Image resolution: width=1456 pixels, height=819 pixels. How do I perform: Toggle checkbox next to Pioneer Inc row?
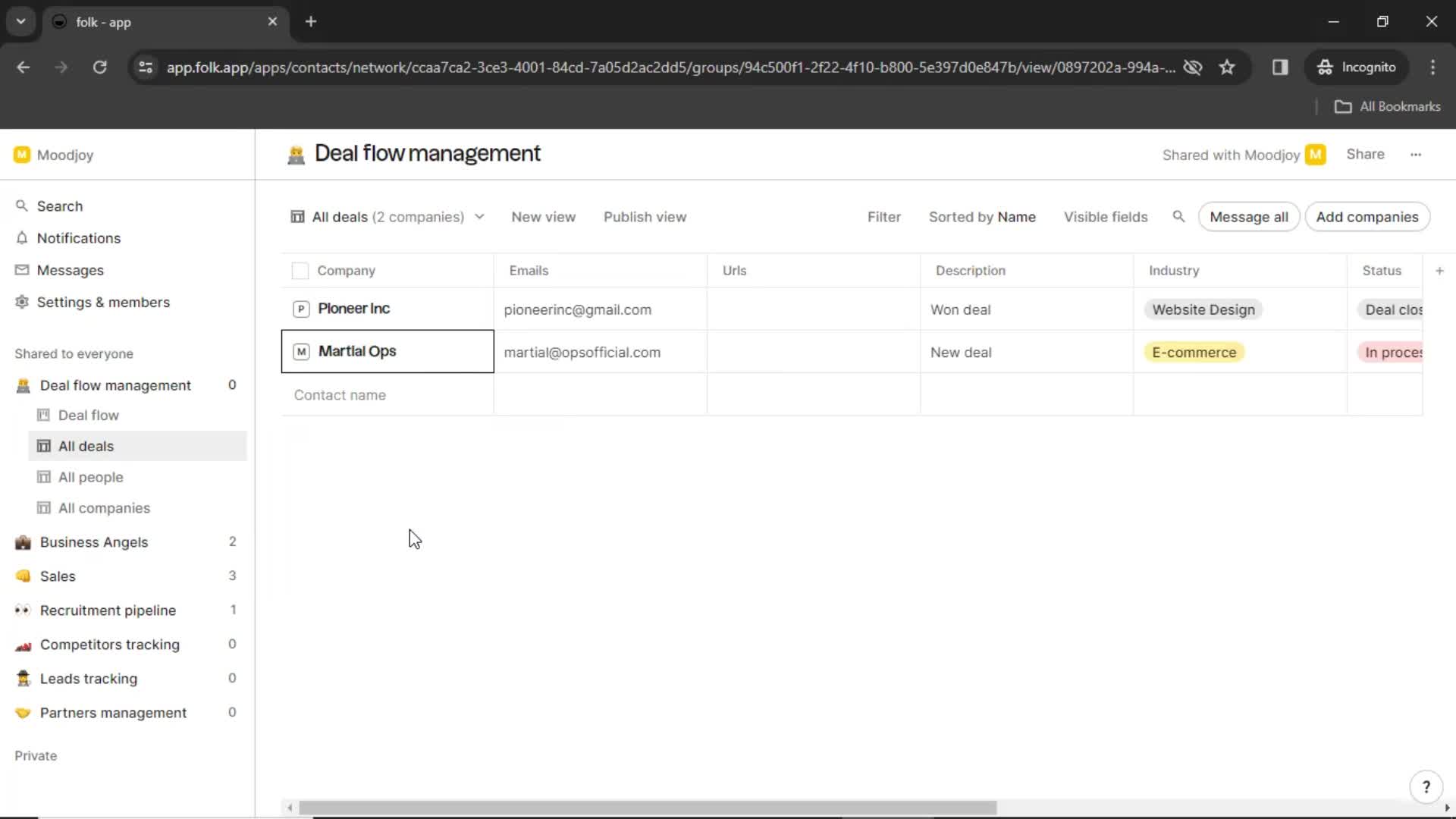coord(299,308)
